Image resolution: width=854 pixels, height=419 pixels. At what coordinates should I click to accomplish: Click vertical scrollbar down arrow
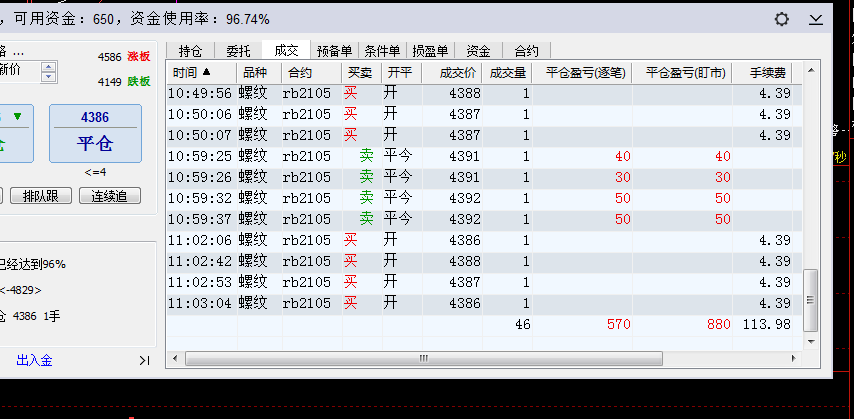click(811, 342)
